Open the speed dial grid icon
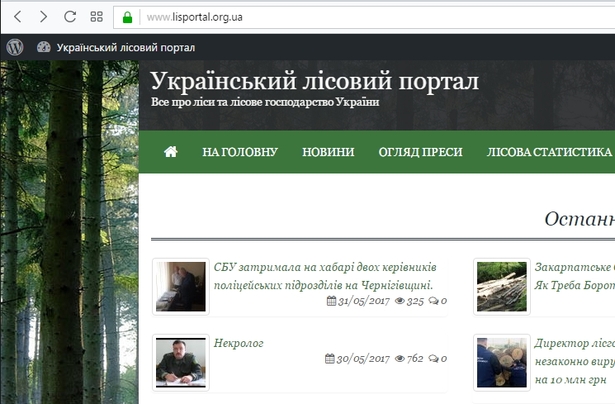615x404 pixels. coord(96,16)
